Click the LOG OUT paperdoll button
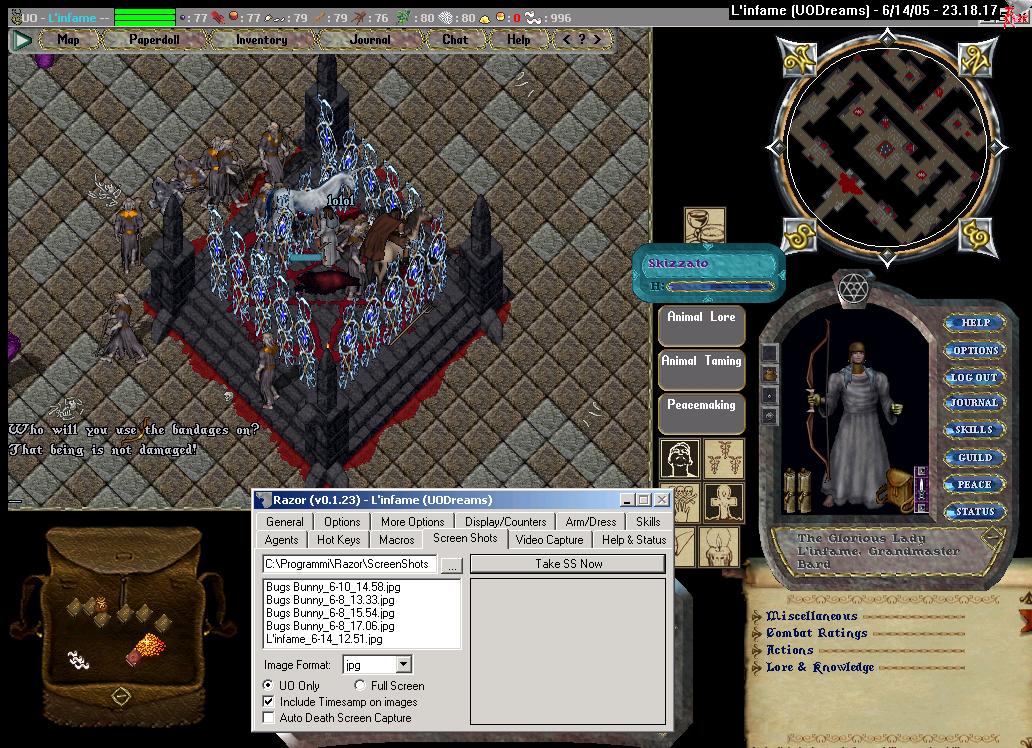The image size is (1032, 748). (973, 377)
